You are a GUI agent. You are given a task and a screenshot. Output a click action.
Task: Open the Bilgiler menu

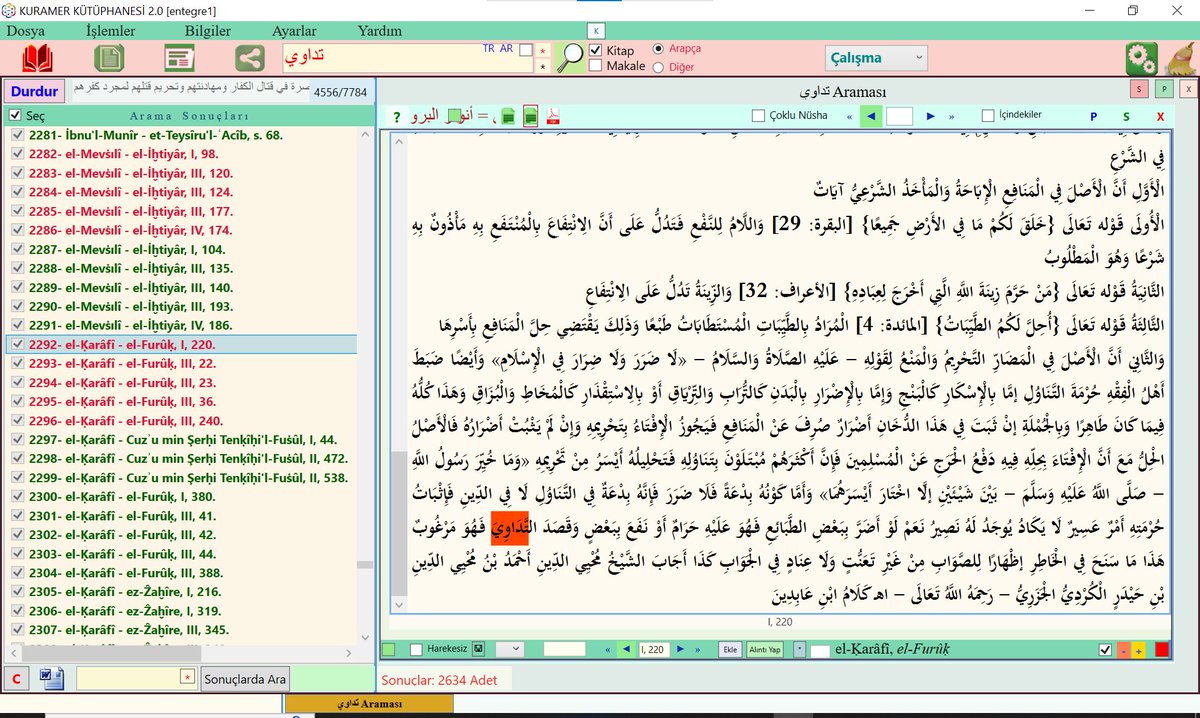[x=207, y=31]
